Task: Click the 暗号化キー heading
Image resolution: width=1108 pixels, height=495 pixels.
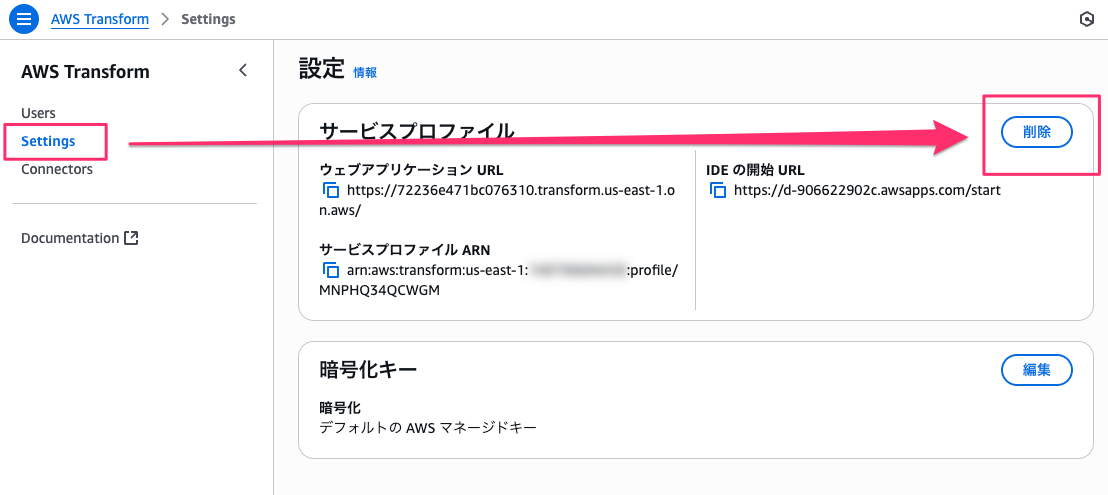Action: pos(368,369)
